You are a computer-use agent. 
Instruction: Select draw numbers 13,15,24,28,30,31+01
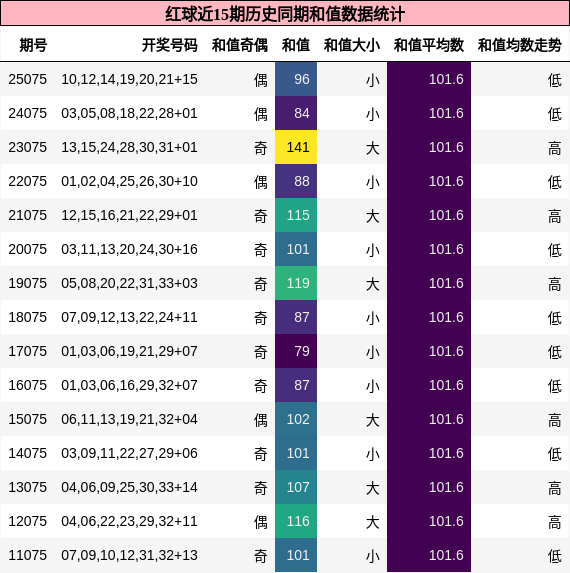(129, 147)
